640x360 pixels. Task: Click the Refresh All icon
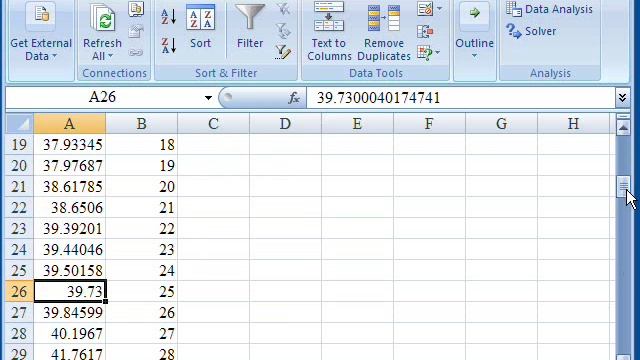click(102, 17)
